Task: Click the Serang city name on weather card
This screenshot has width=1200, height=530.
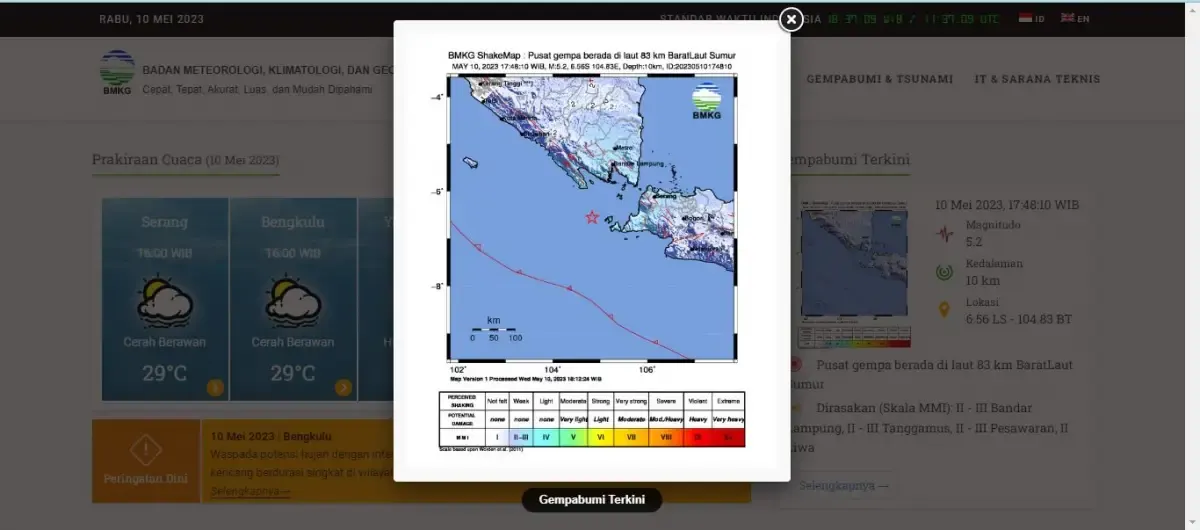Action: 165,222
